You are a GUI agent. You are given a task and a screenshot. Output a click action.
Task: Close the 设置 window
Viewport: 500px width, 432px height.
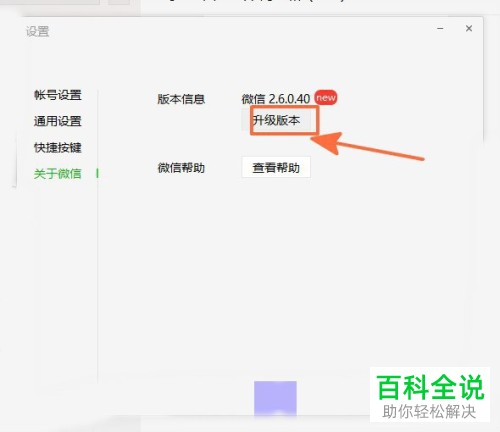(469, 29)
